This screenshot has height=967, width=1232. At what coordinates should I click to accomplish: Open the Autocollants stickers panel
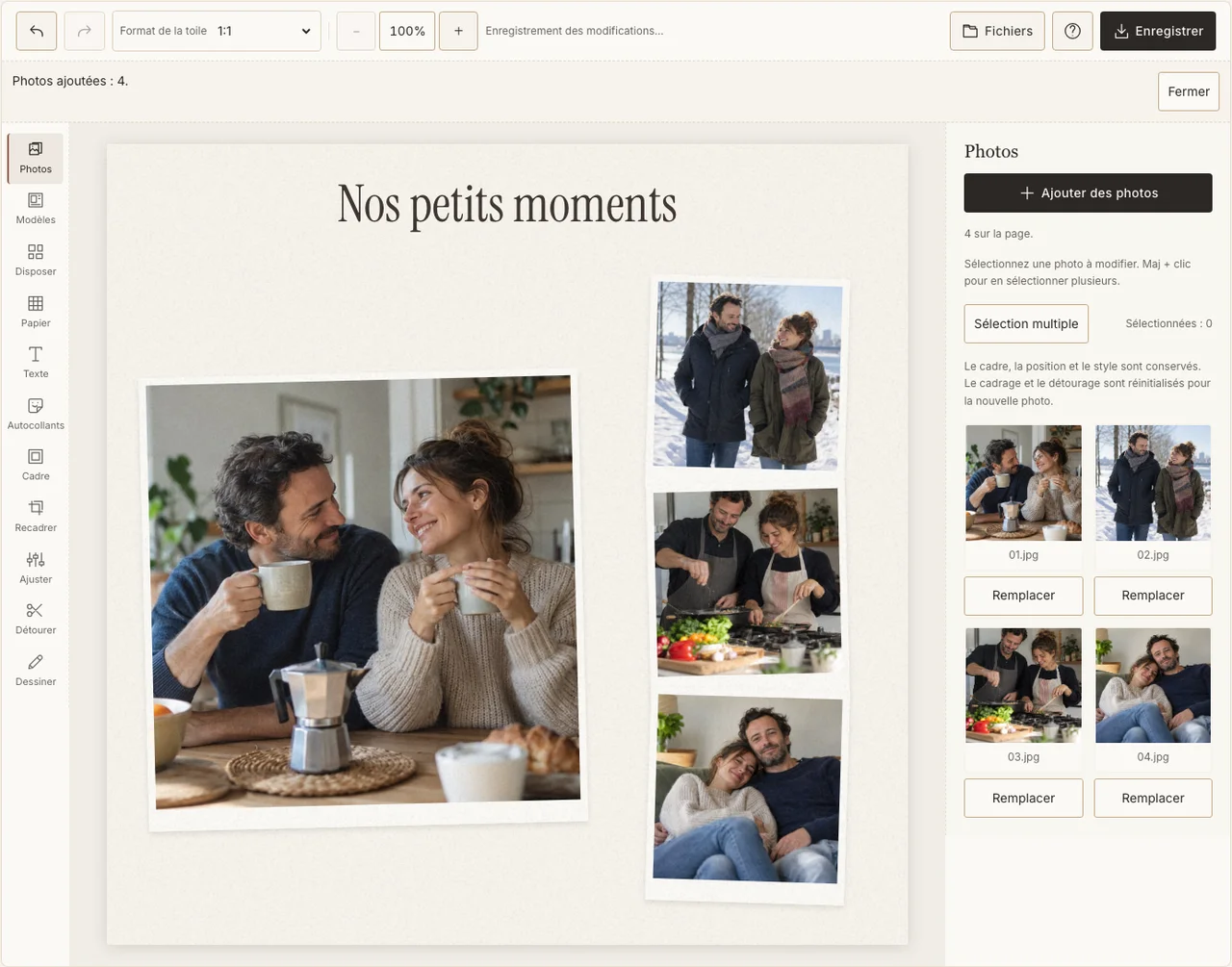tap(36, 414)
